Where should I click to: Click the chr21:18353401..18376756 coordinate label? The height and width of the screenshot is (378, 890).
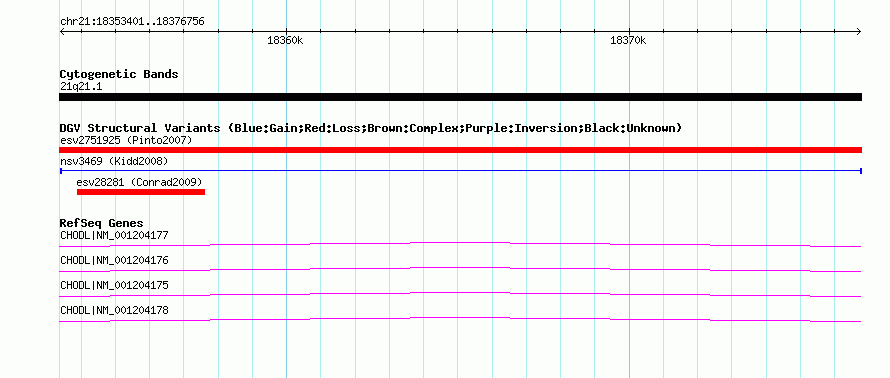point(132,22)
